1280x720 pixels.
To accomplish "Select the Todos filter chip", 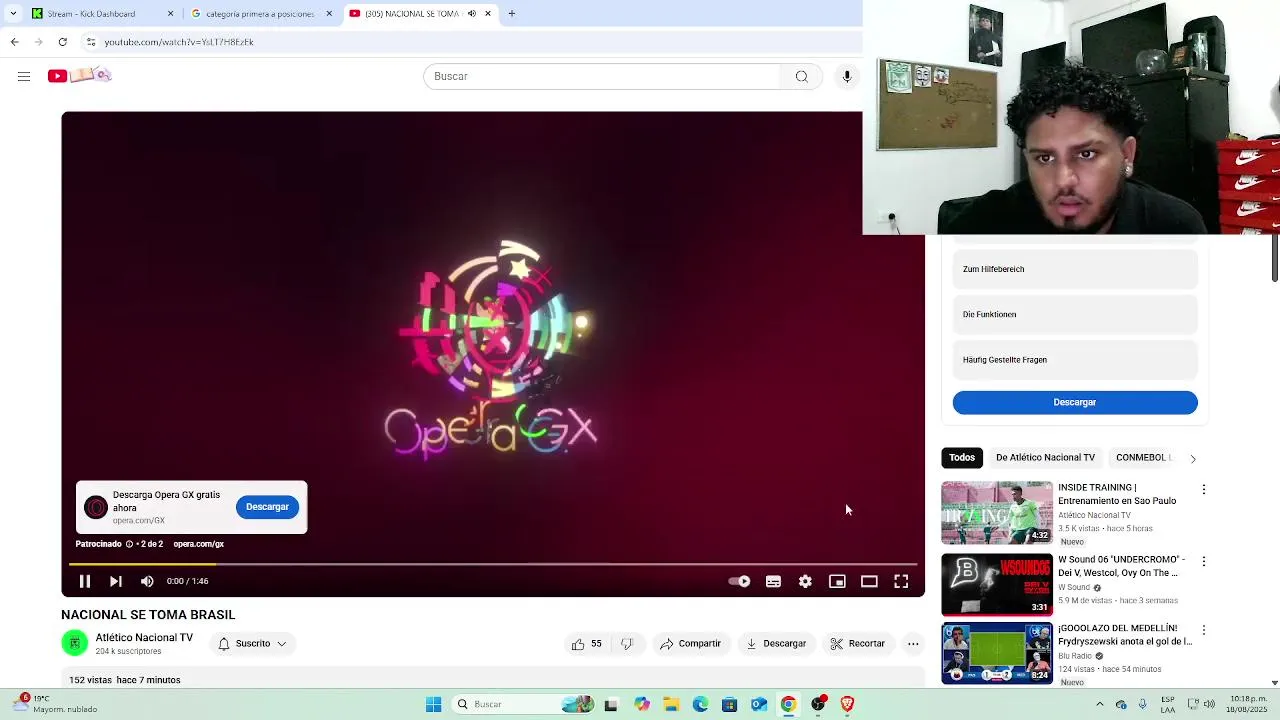I will (x=962, y=457).
